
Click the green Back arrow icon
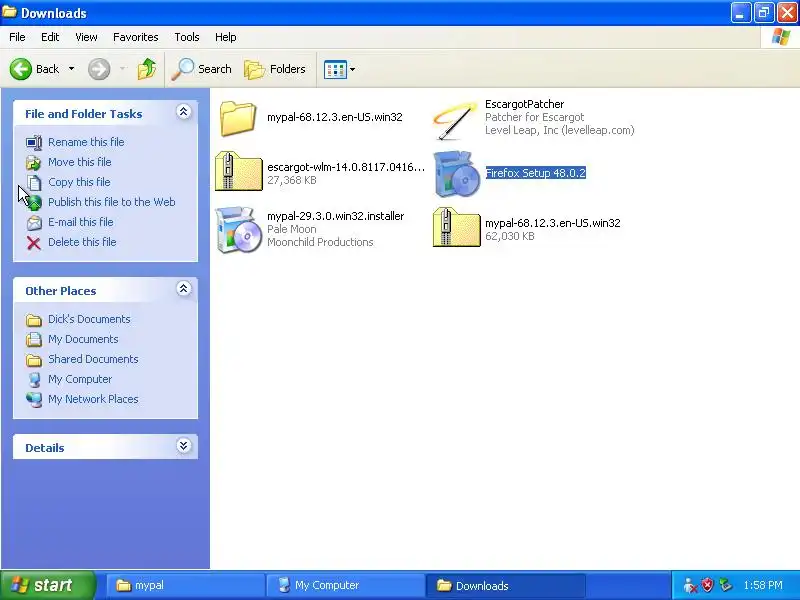point(21,69)
